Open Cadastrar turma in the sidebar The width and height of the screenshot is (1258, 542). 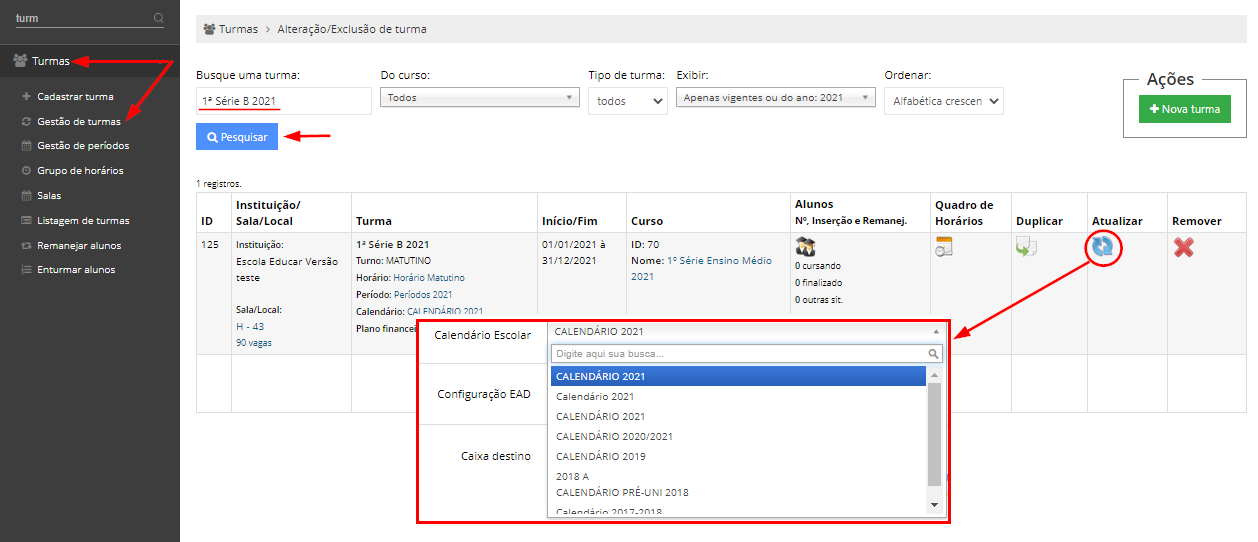click(x=75, y=97)
